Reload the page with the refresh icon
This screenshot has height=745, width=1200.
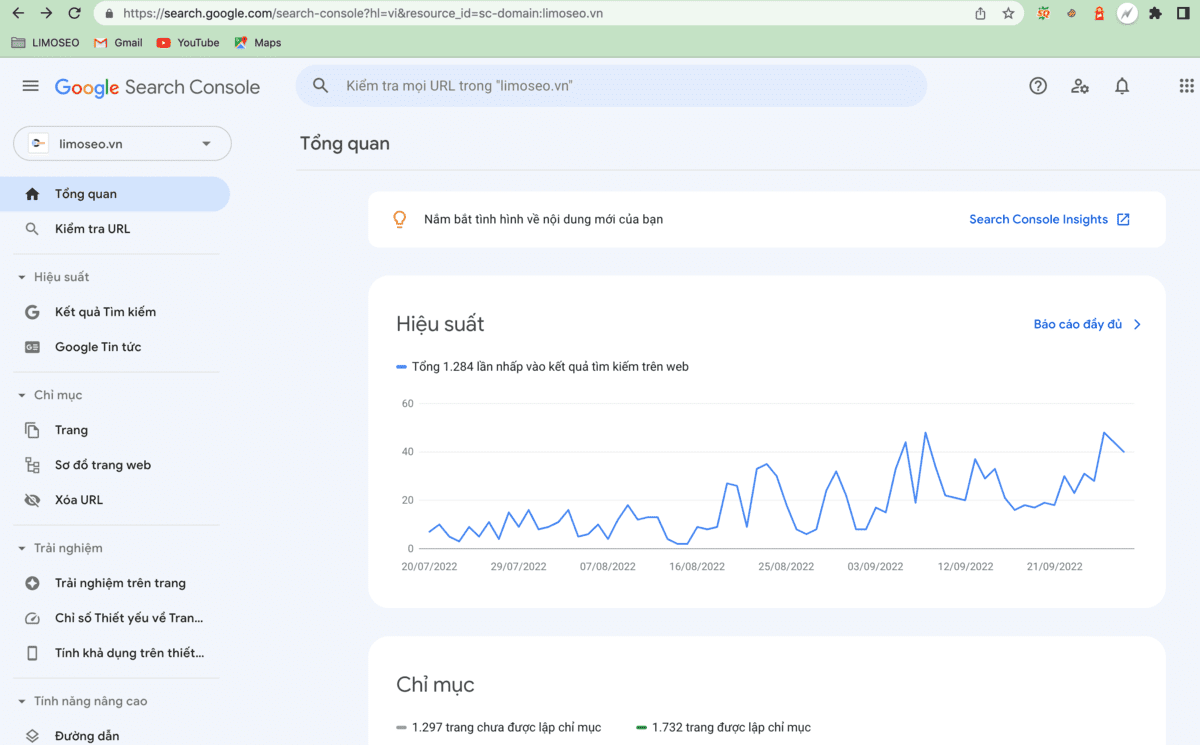tap(74, 13)
